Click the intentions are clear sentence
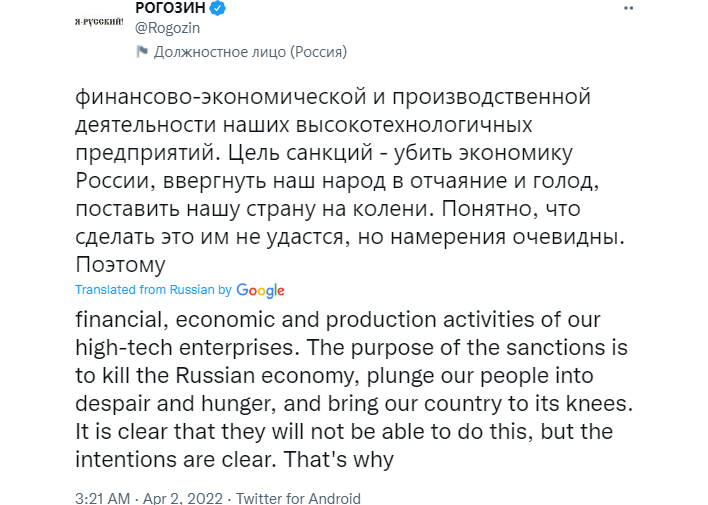708x505 pixels. click(175, 459)
